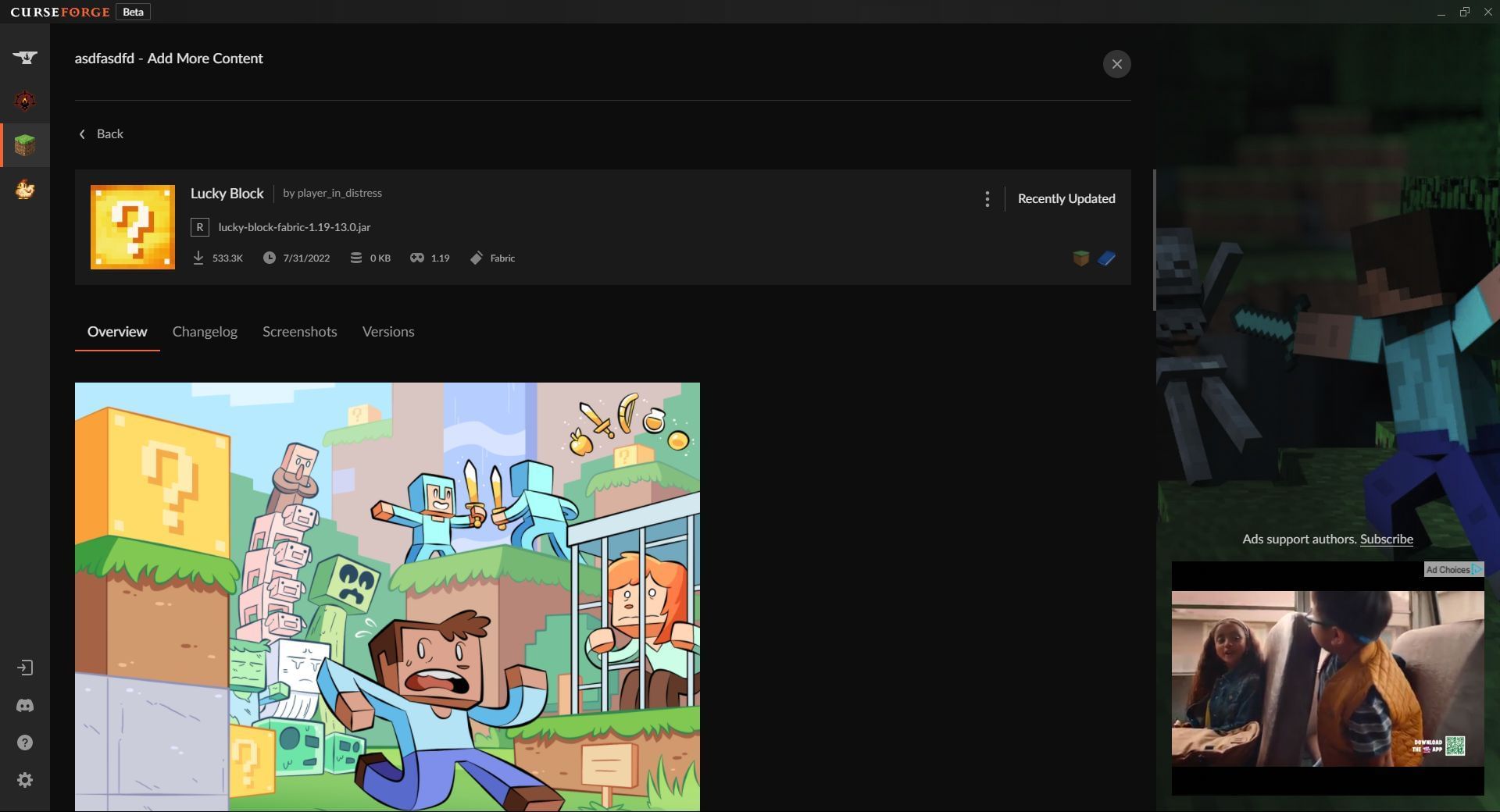1500x812 pixels.
Task: Select Minecraft grass block in sidebar
Action: point(25,145)
